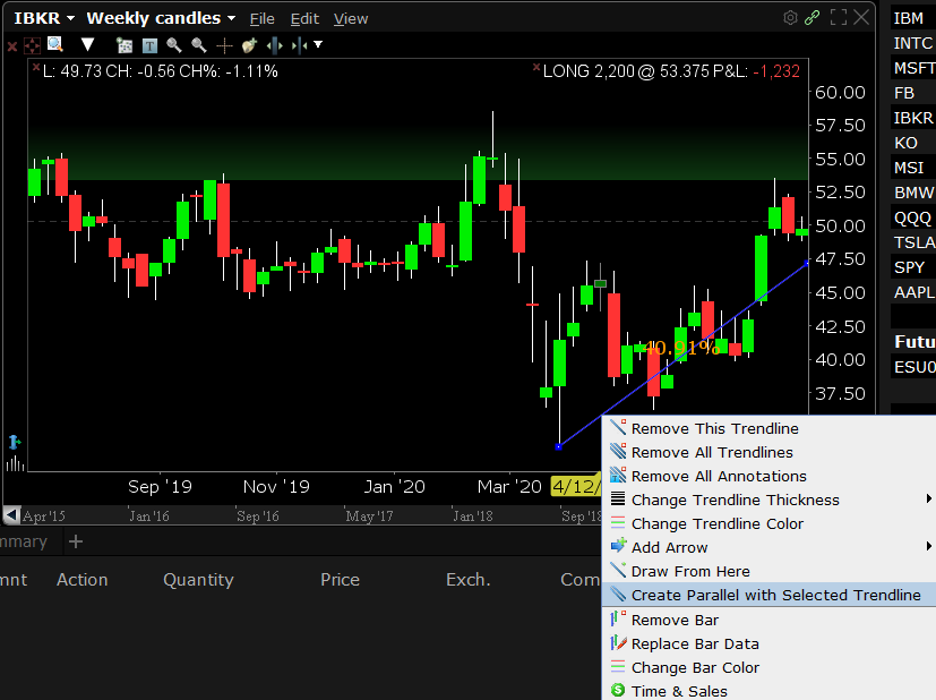The height and width of the screenshot is (700, 936).
Task: Click the text annotation T icon
Action: (149, 45)
